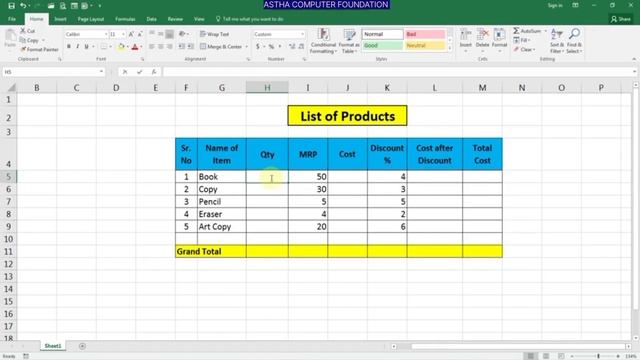Open the Clear eraser dropdown
This screenshot has width=640, height=360.
coord(524,49)
